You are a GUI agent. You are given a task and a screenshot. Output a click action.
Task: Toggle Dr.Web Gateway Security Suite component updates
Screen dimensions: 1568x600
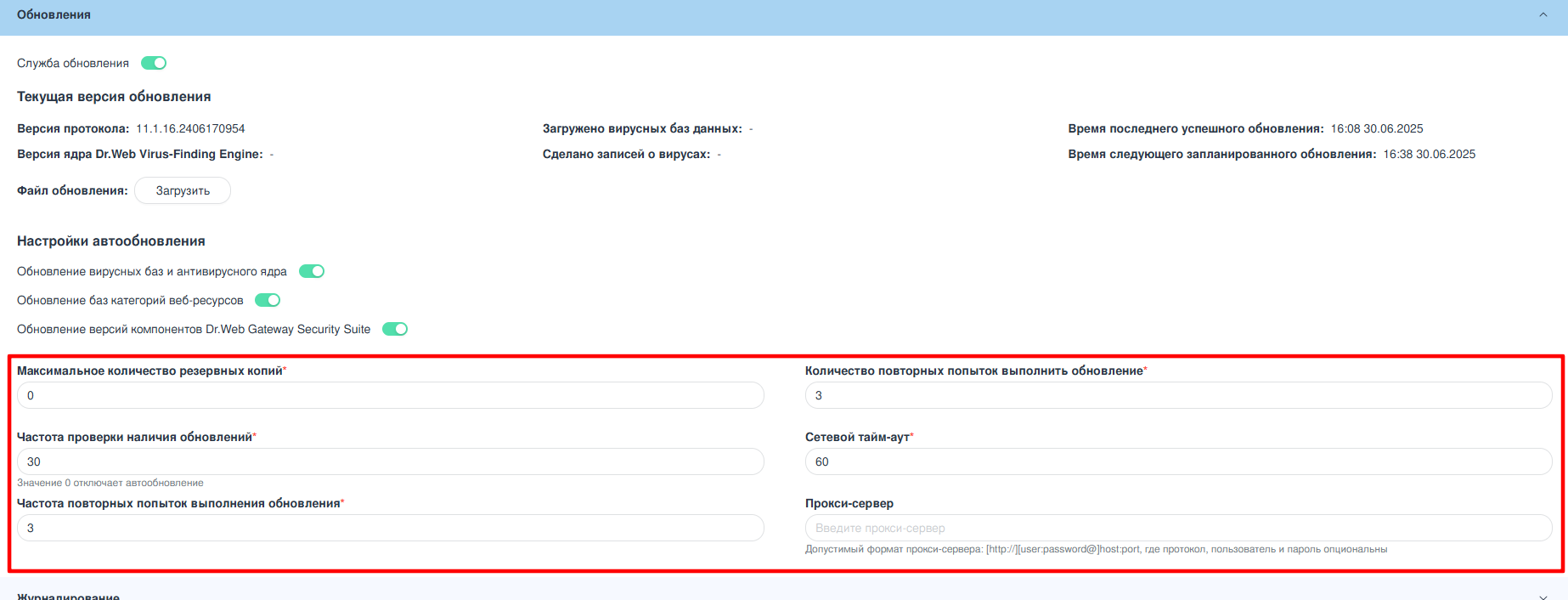(x=395, y=329)
